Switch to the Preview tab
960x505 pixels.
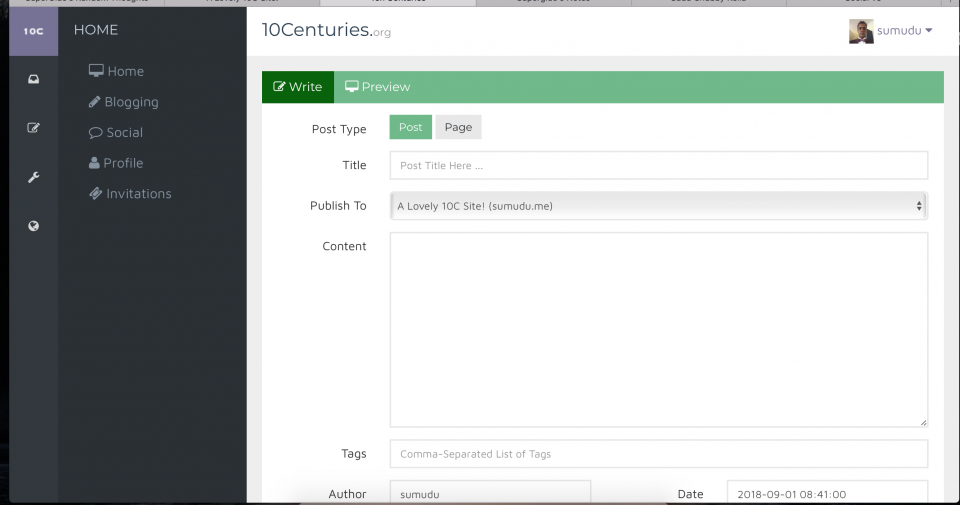point(377,87)
